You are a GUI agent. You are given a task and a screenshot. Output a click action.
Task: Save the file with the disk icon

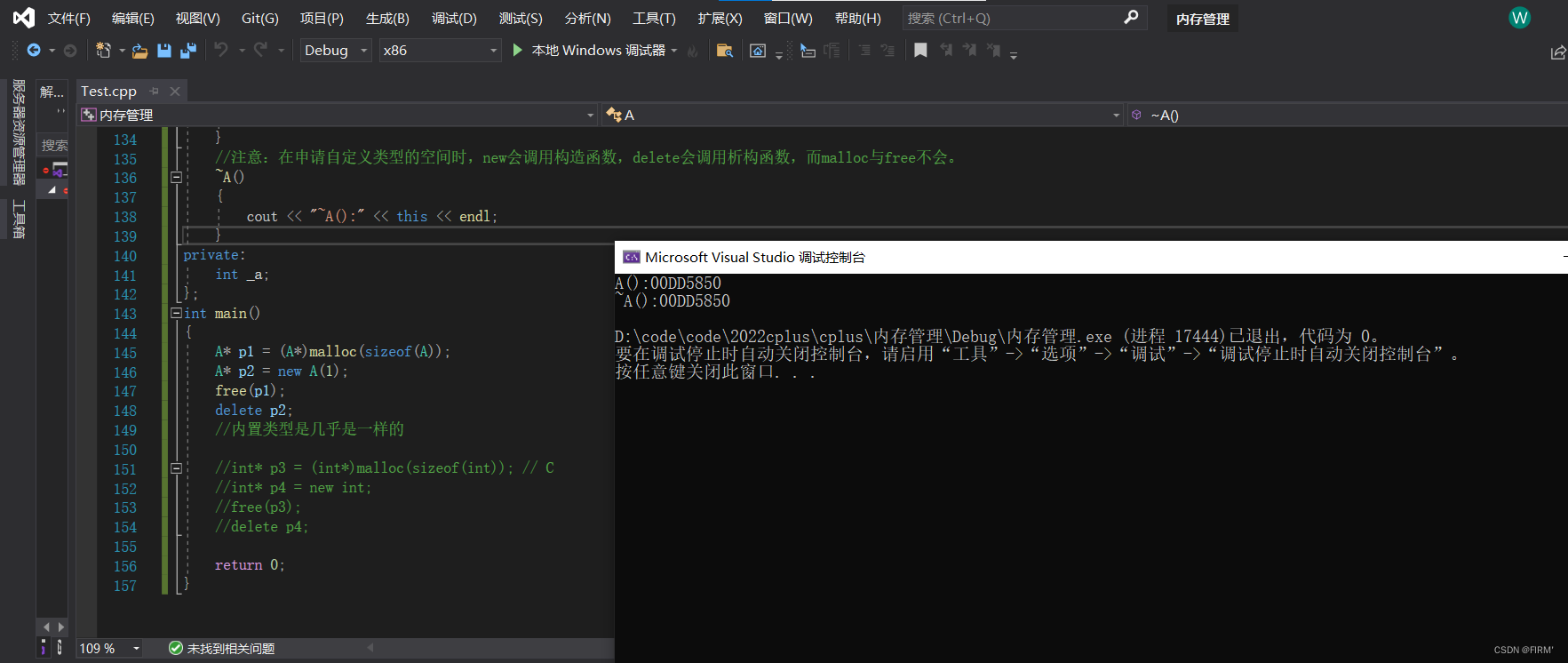[x=164, y=51]
